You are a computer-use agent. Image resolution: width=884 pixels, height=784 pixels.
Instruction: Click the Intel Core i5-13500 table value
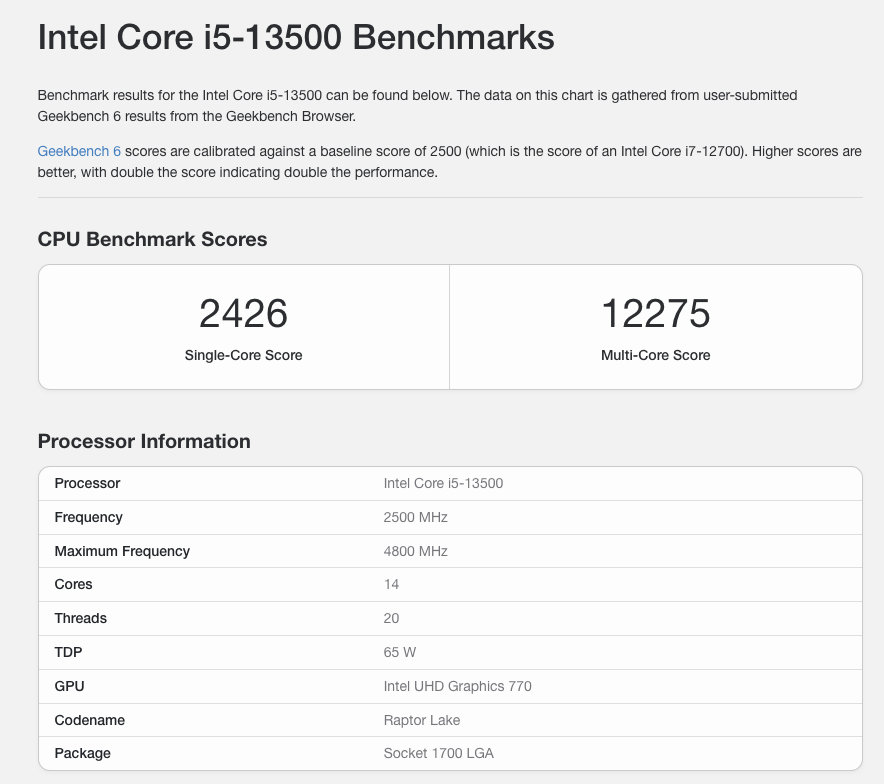click(x=443, y=483)
